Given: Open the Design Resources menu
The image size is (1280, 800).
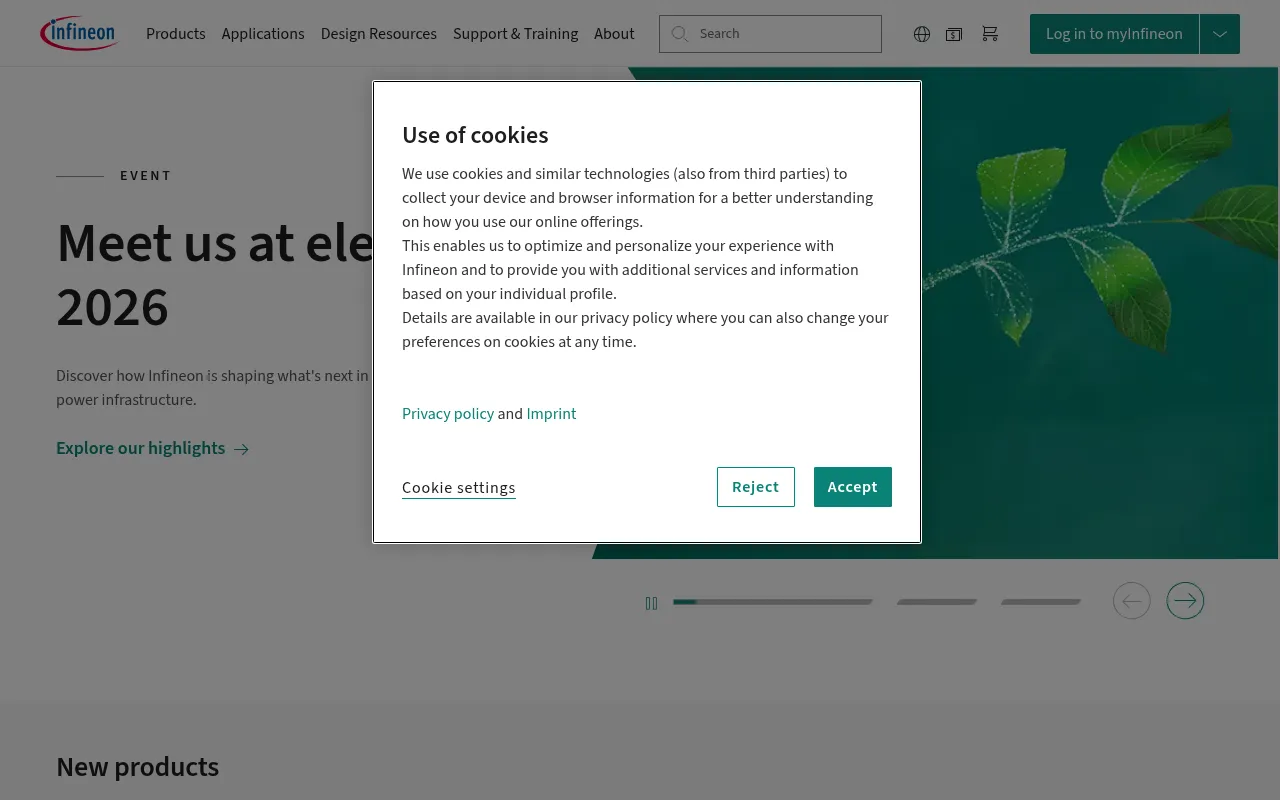Looking at the screenshot, I should point(379,34).
